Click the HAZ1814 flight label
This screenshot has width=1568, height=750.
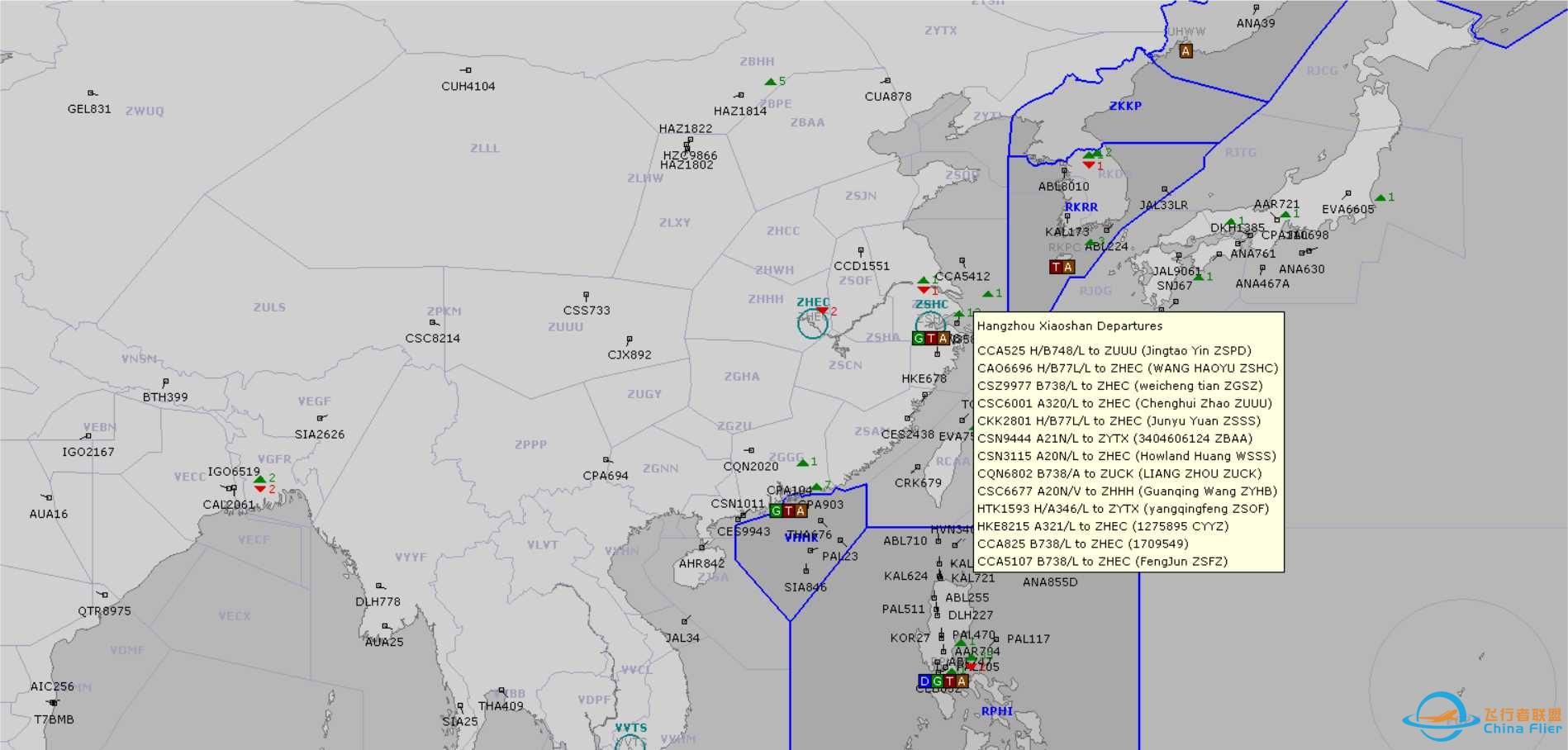(740, 111)
